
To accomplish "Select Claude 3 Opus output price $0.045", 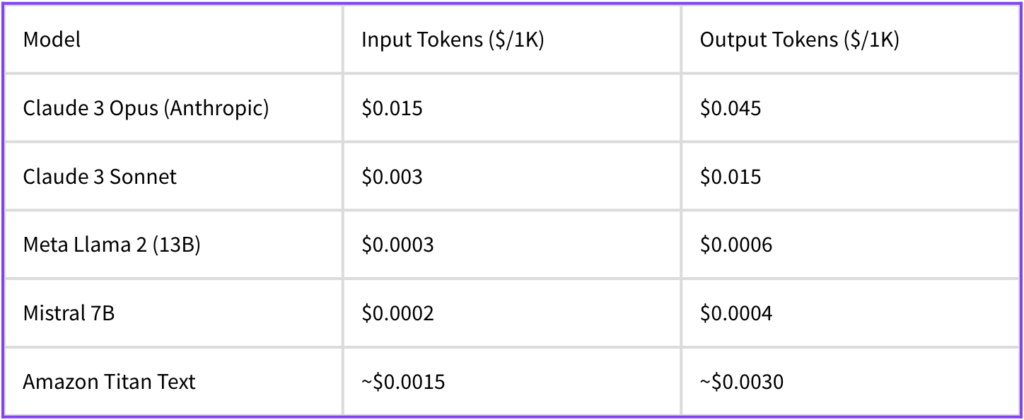I will point(730,108).
